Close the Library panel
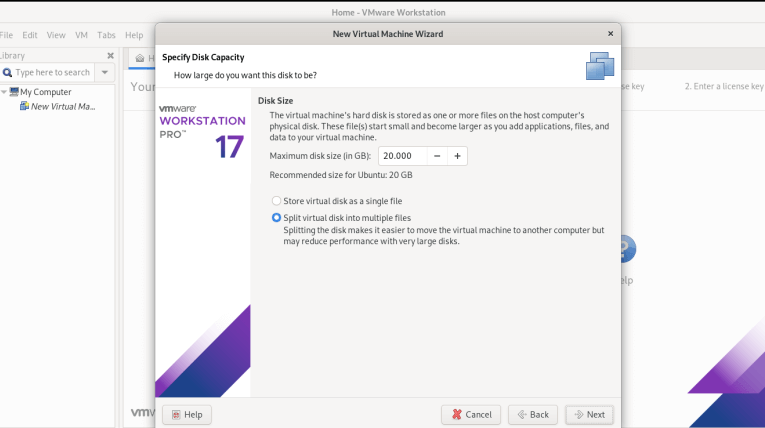Viewport: 765px width, 428px height. pos(110,56)
